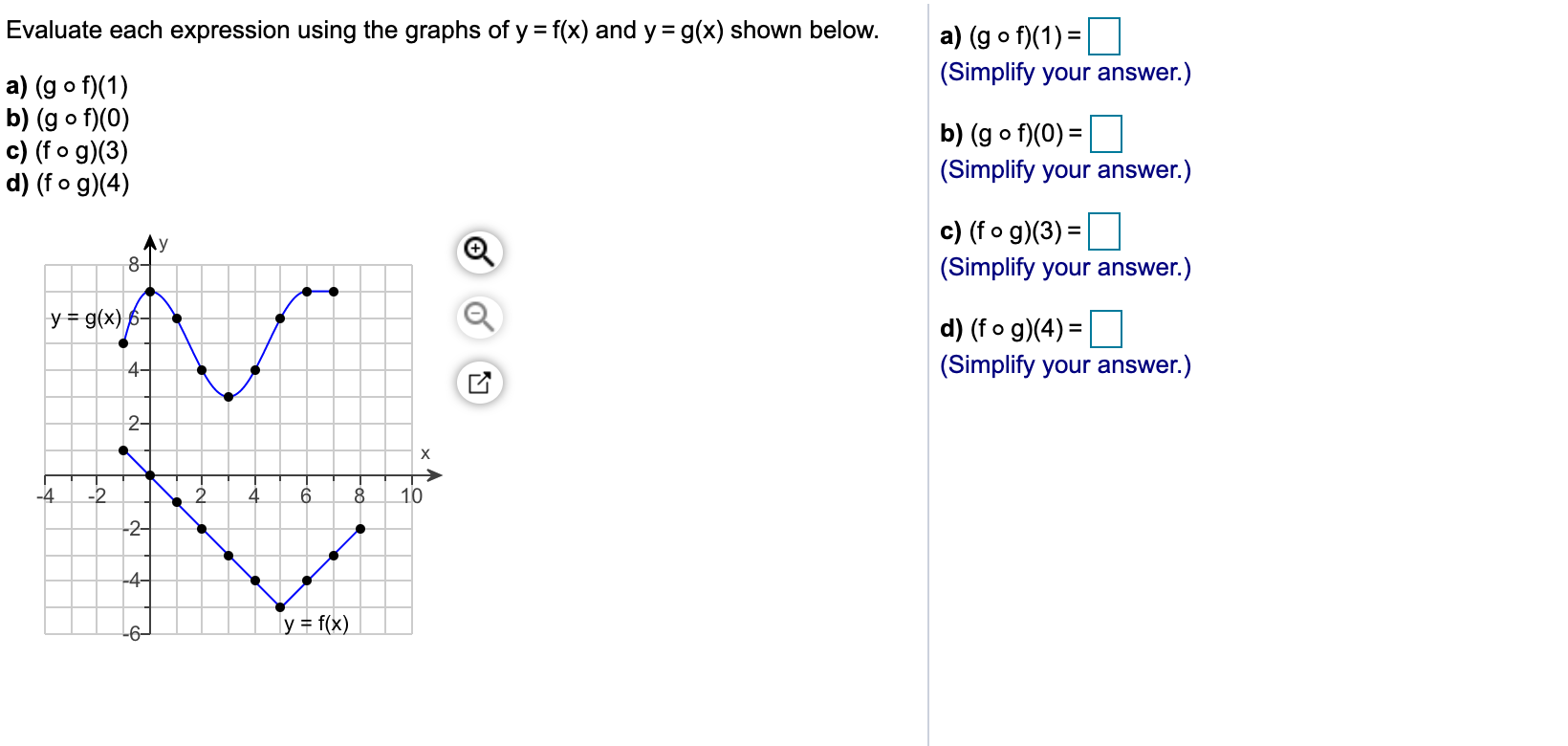
Task: Click the origin point on the graph
Action: coord(149,475)
